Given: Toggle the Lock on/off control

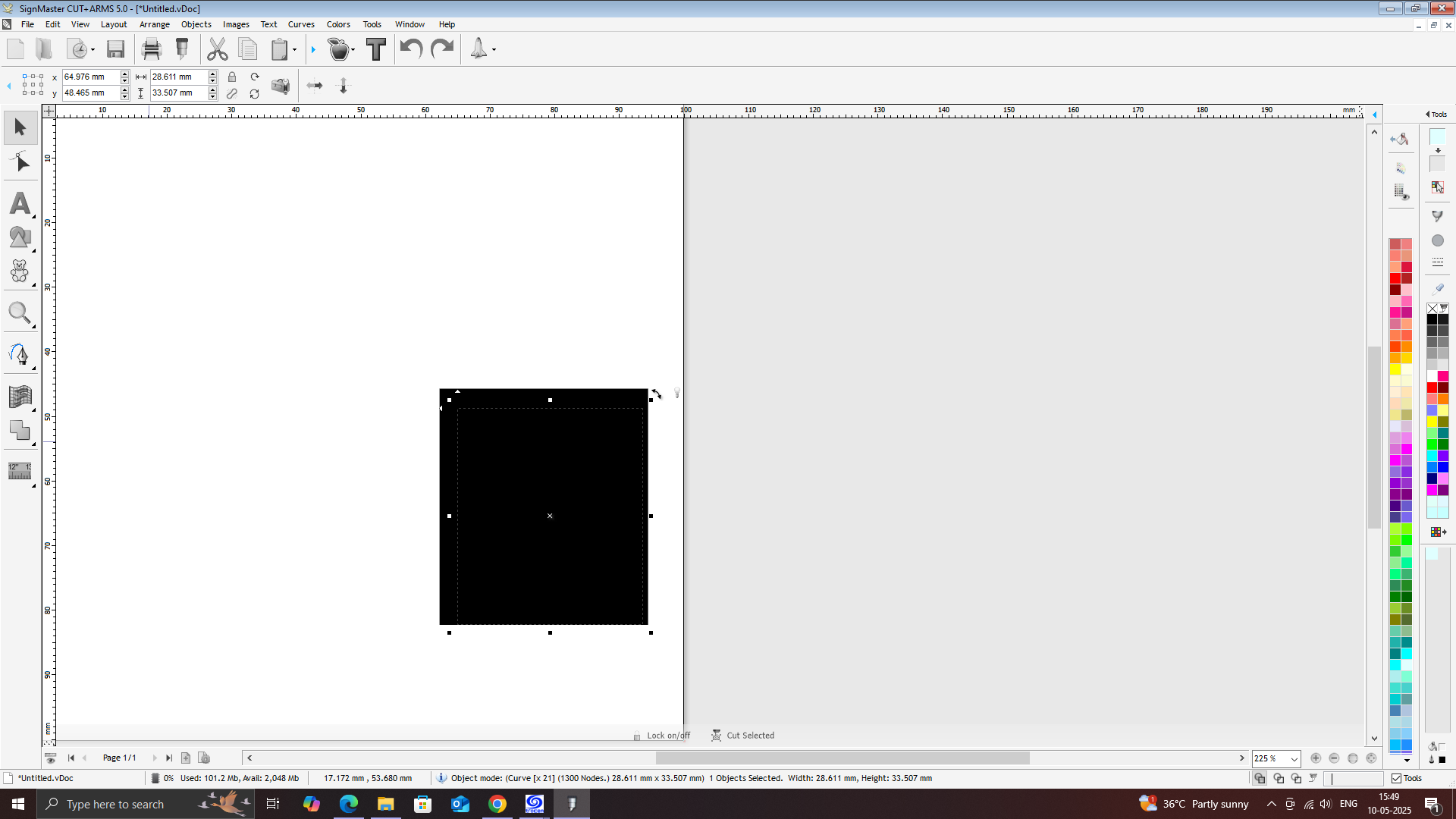Looking at the screenshot, I should pyautogui.click(x=662, y=736).
